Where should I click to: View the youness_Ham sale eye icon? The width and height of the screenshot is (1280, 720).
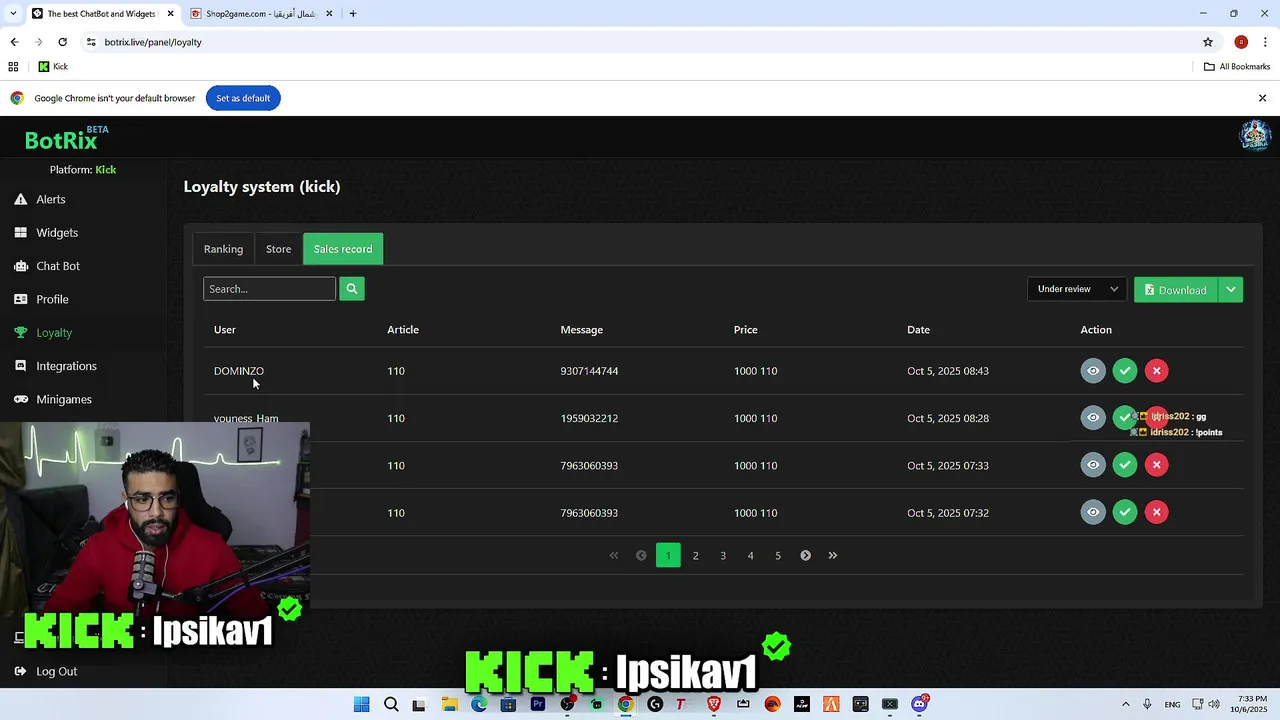pyautogui.click(x=1093, y=417)
